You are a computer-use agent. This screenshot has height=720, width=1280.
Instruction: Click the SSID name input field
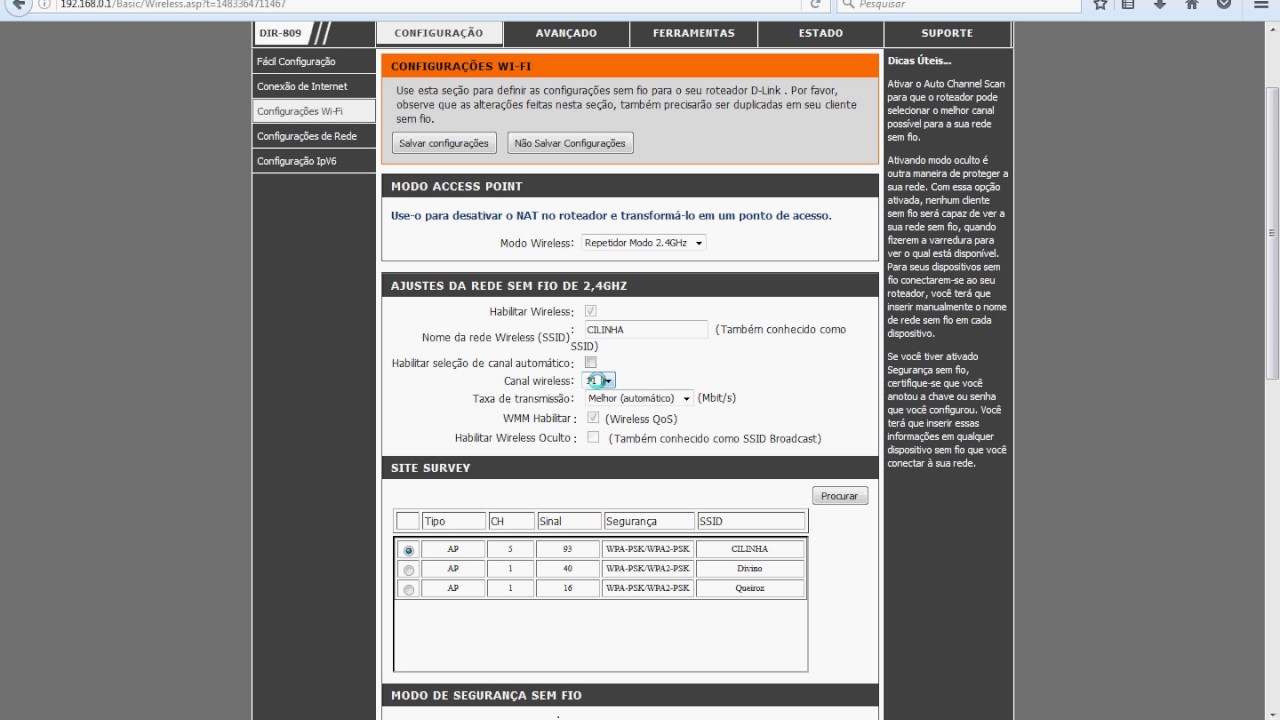click(x=645, y=329)
